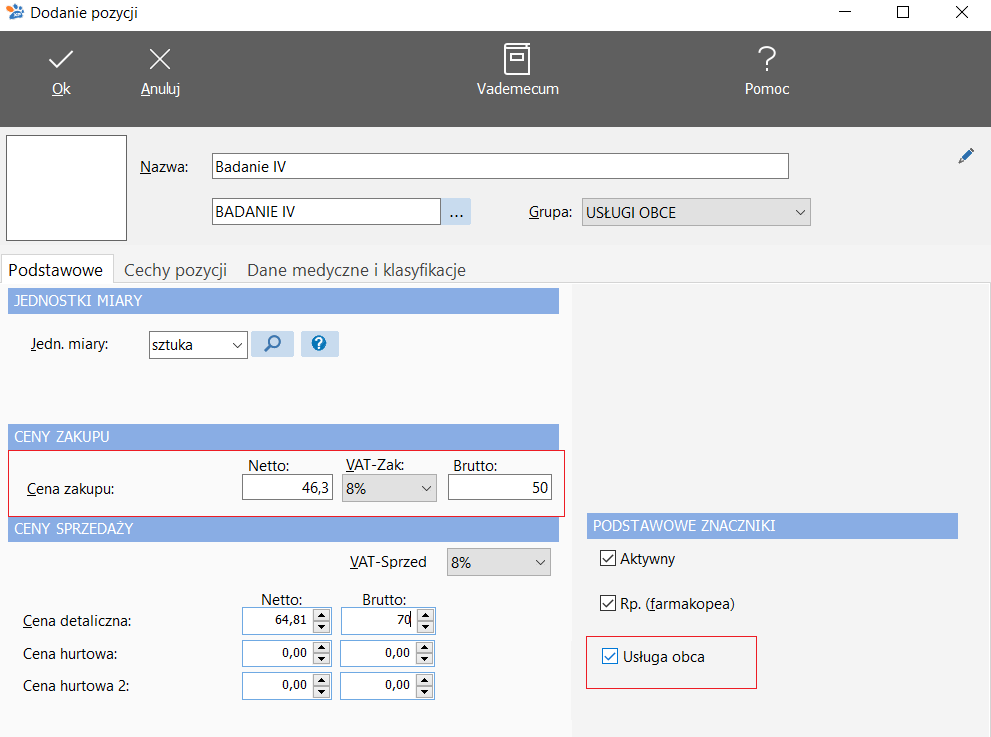Click the Nazwa field with Badanie IV
This screenshot has width=991, height=737.
point(500,166)
